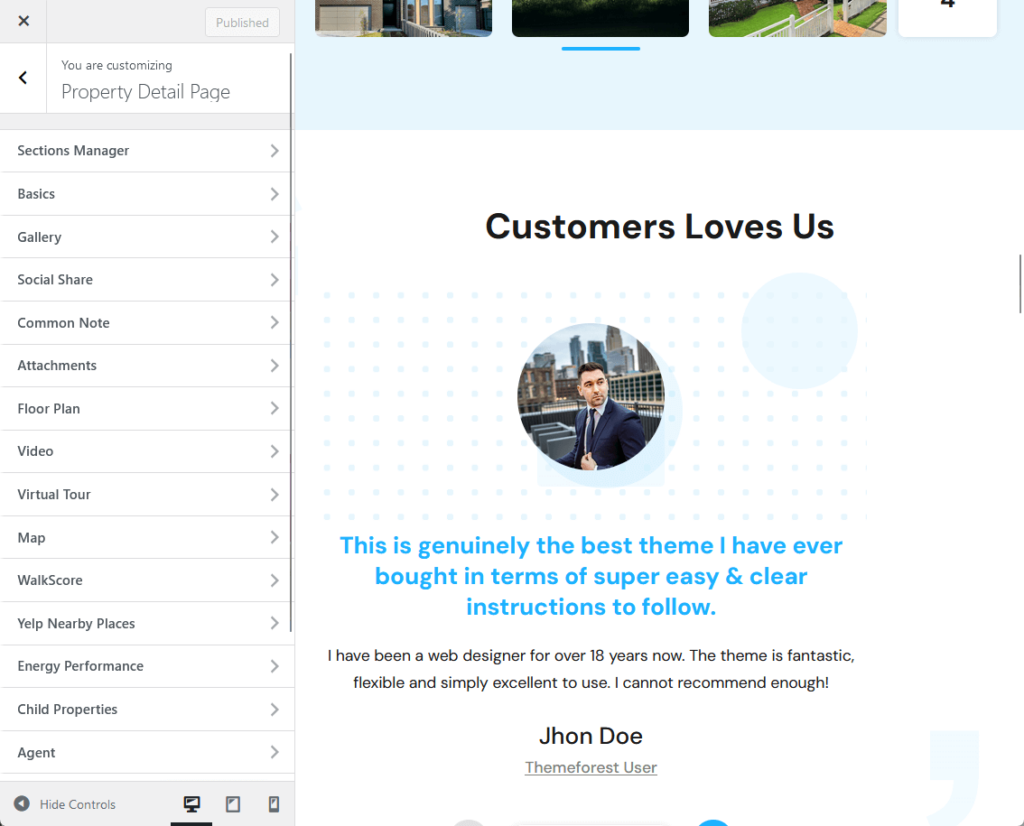
Task: Expand the Video section
Action: click(x=146, y=451)
